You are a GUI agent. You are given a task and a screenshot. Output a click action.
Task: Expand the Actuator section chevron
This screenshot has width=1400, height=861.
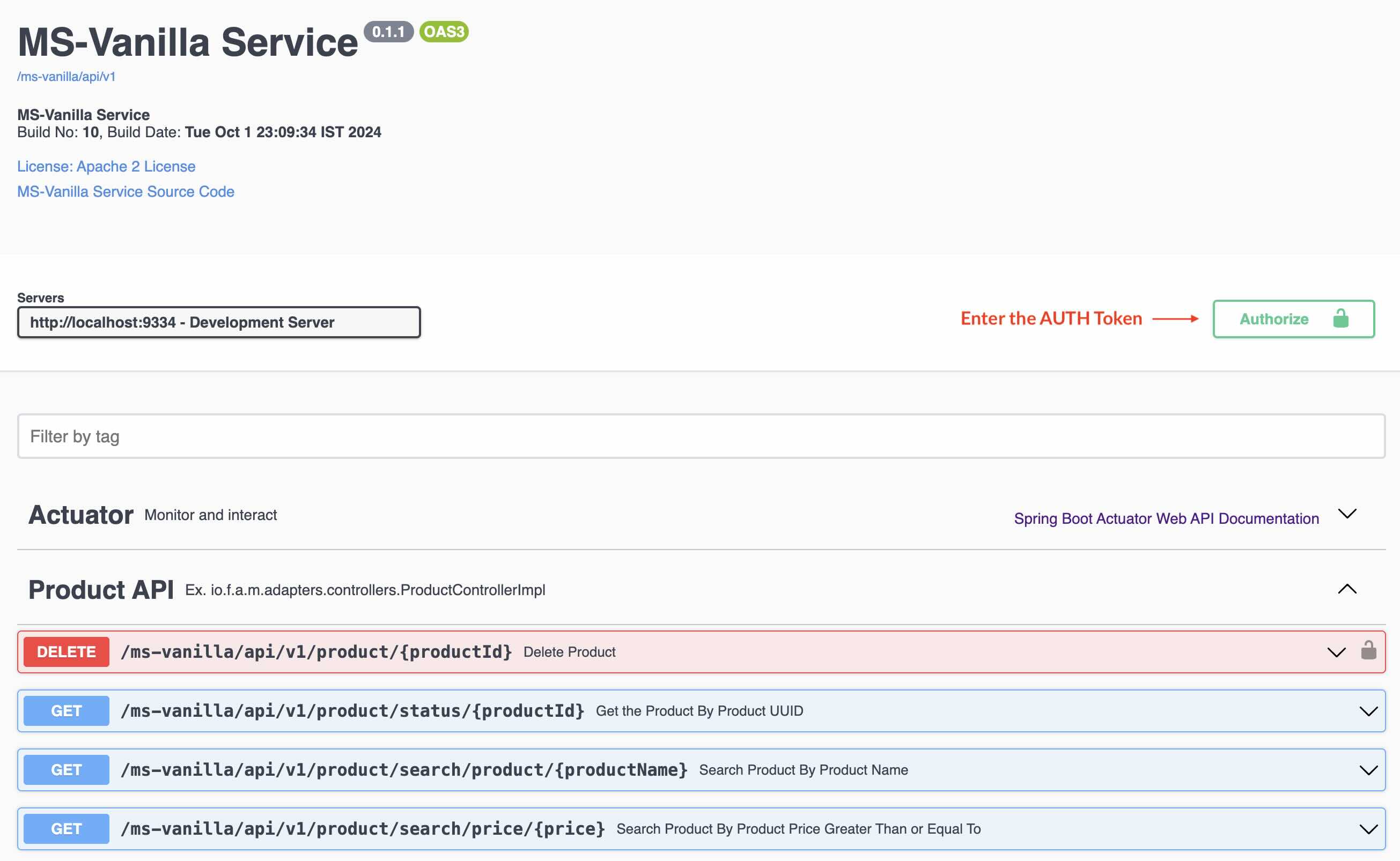[x=1347, y=514]
